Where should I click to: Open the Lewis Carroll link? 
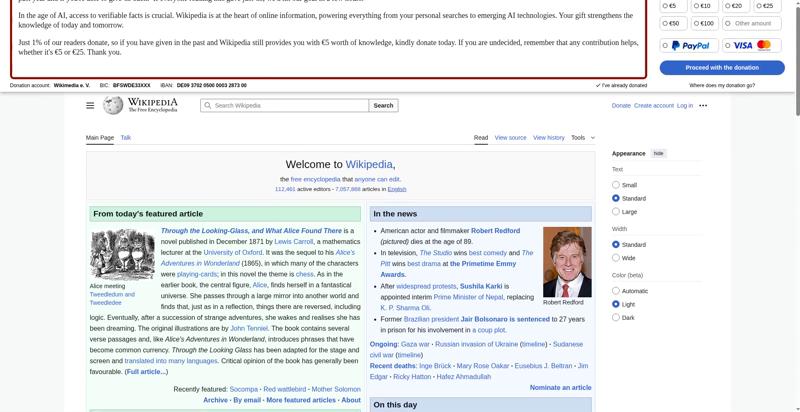point(293,242)
